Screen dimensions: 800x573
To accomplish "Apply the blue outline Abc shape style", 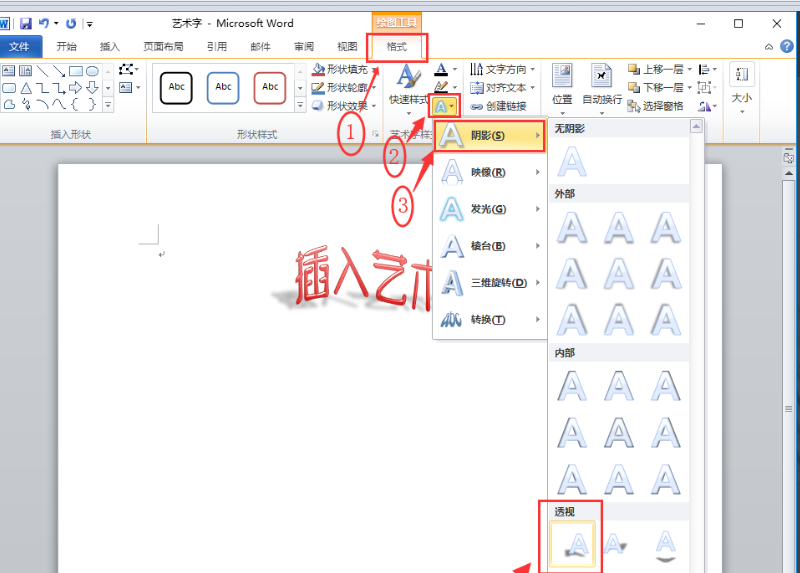I will [x=223, y=88].
